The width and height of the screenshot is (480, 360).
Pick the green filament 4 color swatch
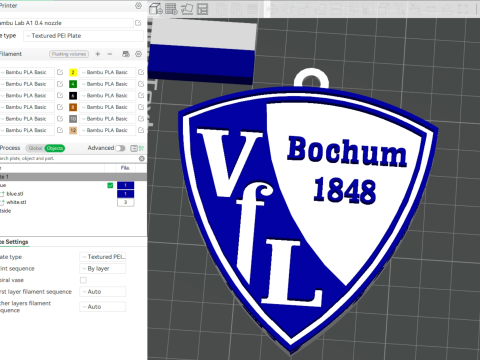[73, 84]
